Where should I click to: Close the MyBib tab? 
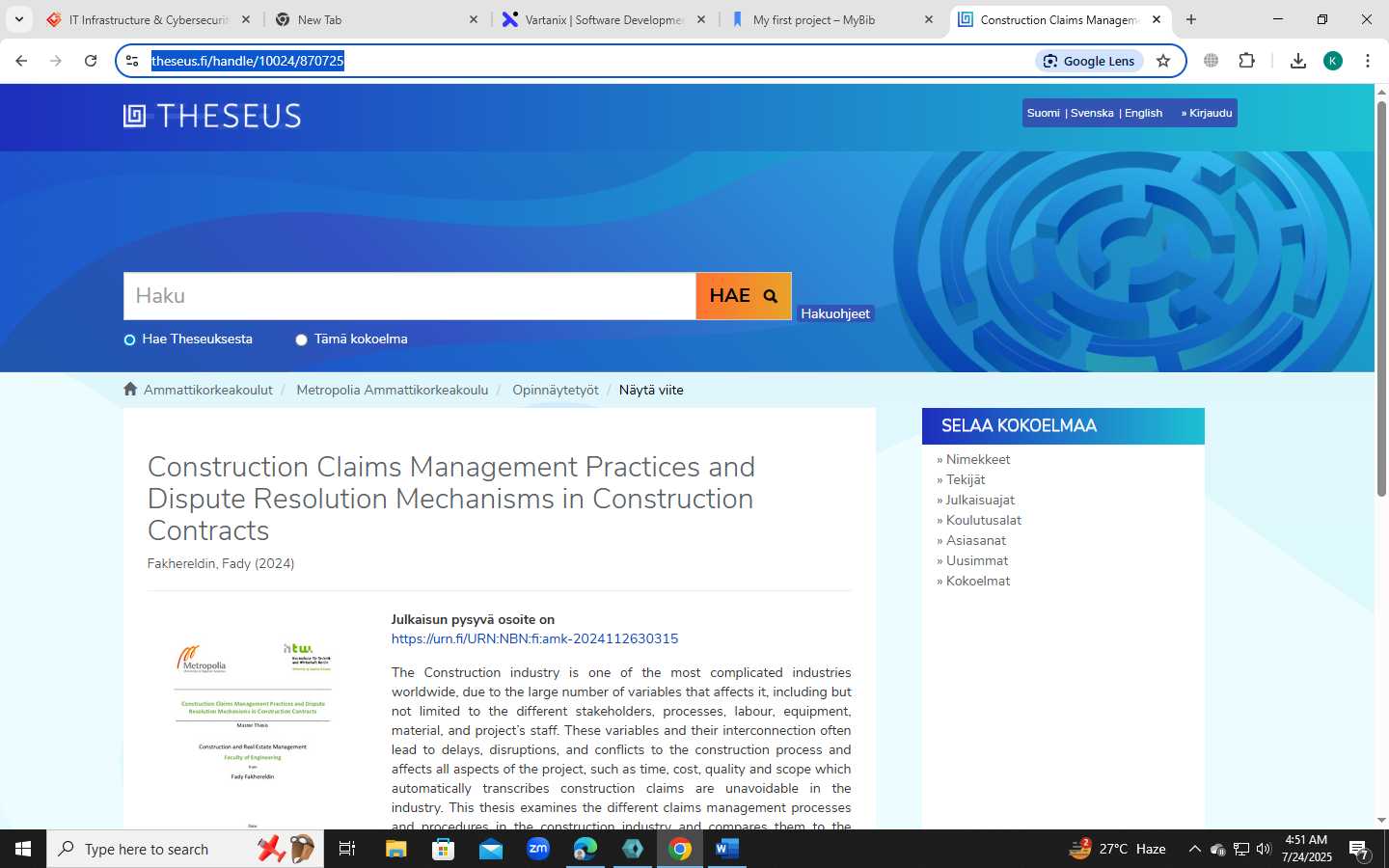click(929, 19)
